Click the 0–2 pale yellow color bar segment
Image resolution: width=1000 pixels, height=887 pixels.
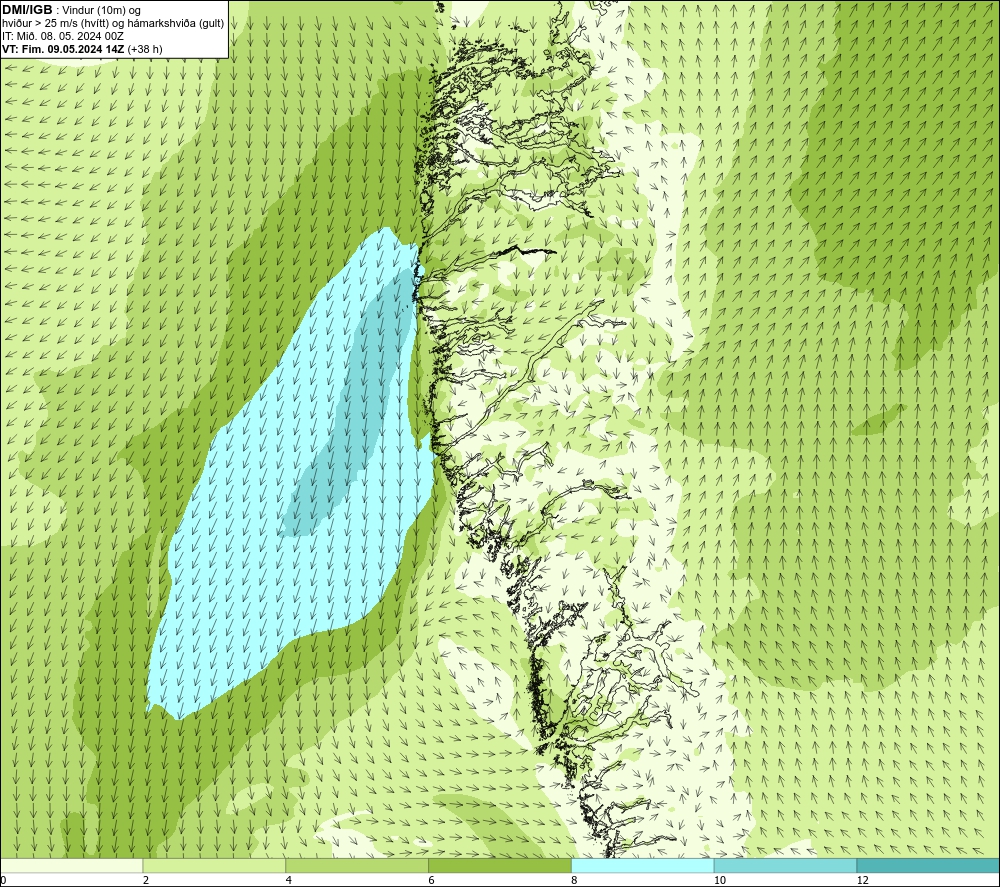pyautogui.click(x=71, y=865)
